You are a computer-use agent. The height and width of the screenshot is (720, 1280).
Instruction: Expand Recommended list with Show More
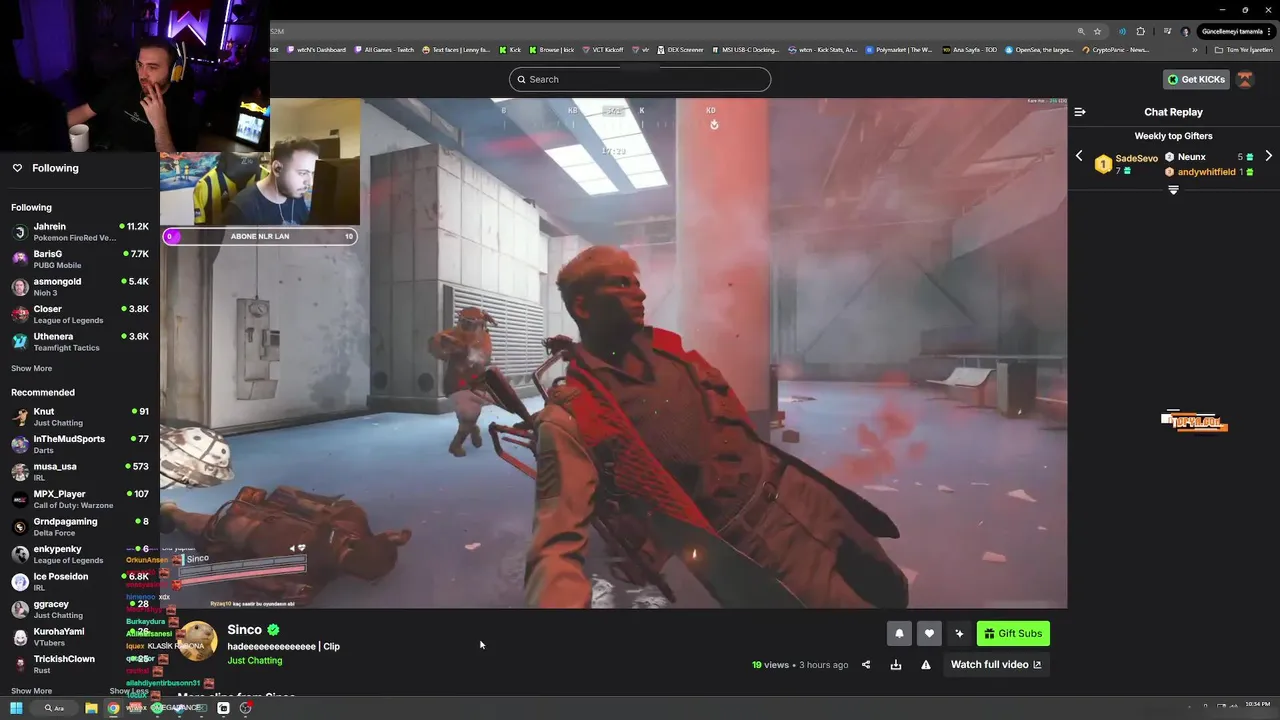coord(31,691)
